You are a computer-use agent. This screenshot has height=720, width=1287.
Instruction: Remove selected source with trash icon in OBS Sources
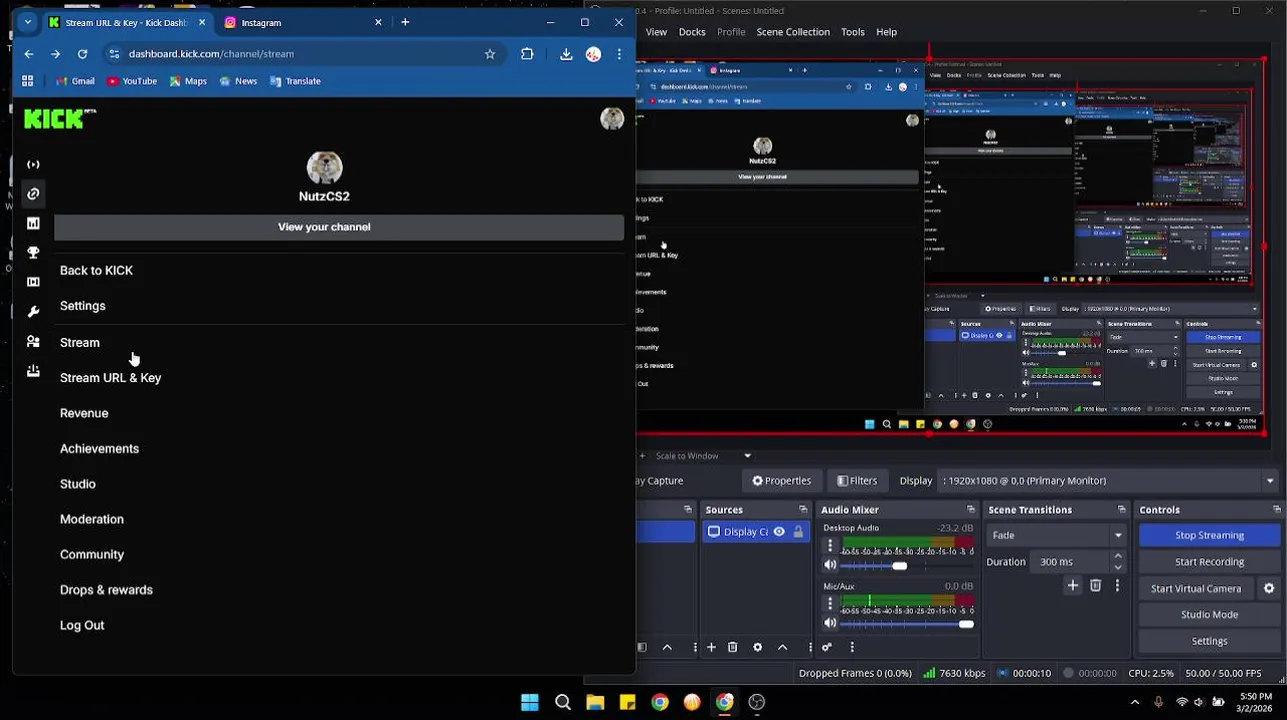732,647
